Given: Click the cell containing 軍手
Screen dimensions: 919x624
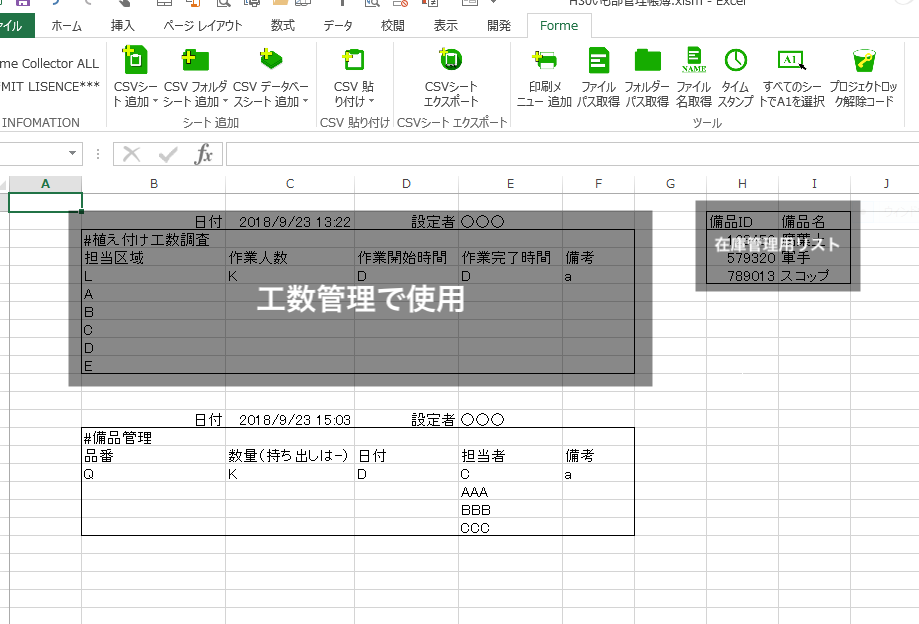Looking at the screenshot, I should [814, 258].
